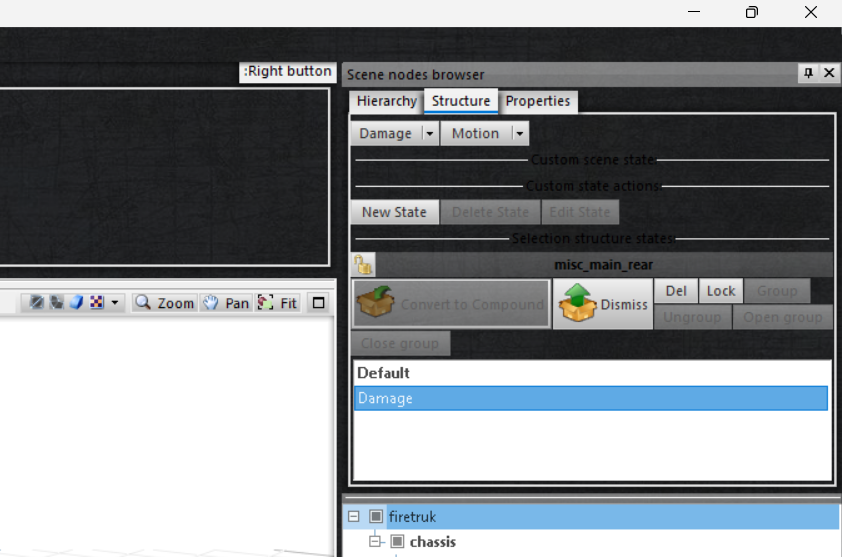Close the Scene nodes browser panel

click(x=829, y=73)
